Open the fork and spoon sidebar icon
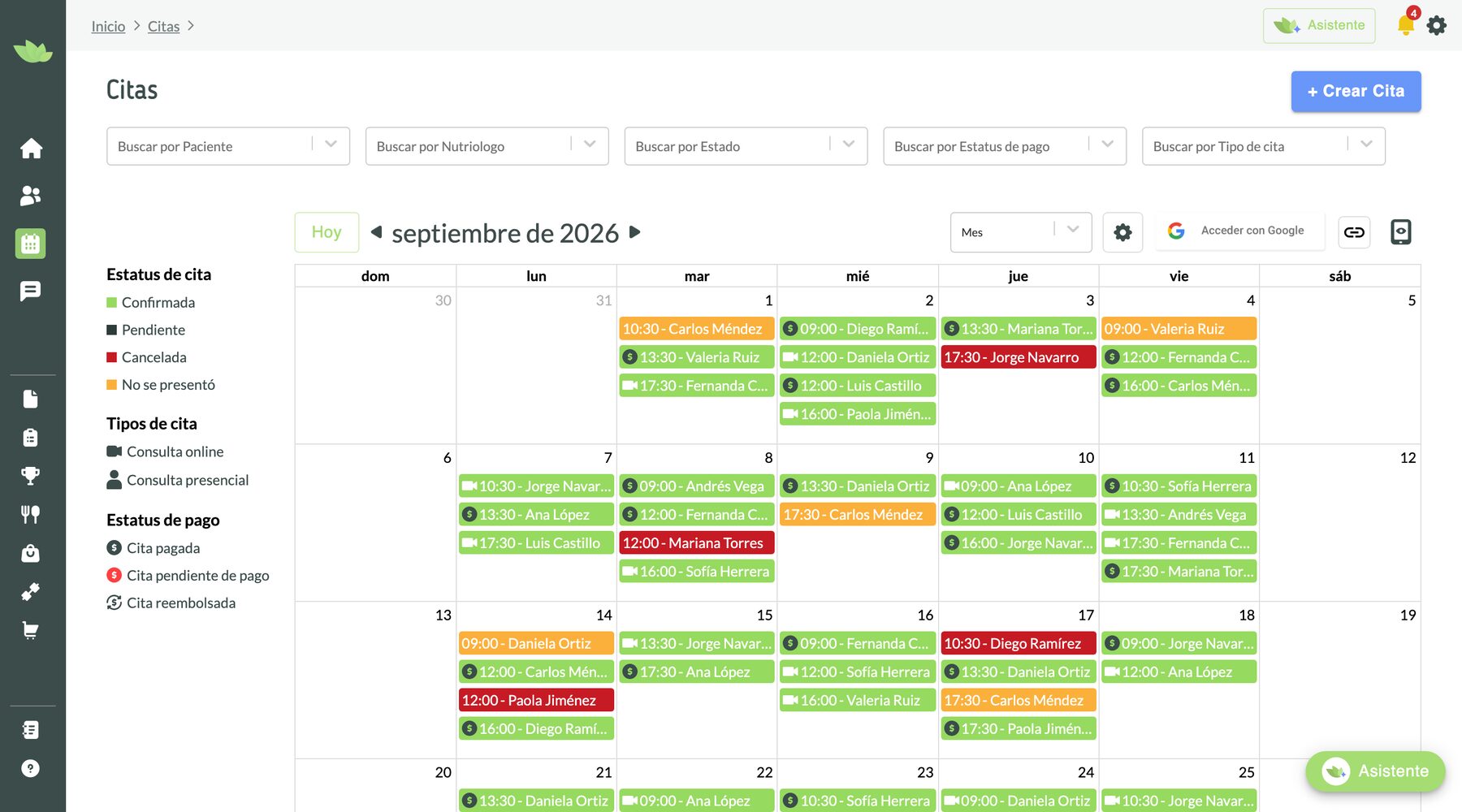 (31, 514)
